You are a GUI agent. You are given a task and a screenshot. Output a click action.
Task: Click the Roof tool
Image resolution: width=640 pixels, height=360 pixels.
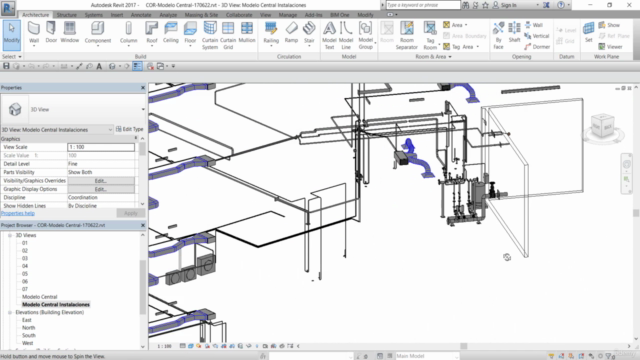(x=151, y=33)
